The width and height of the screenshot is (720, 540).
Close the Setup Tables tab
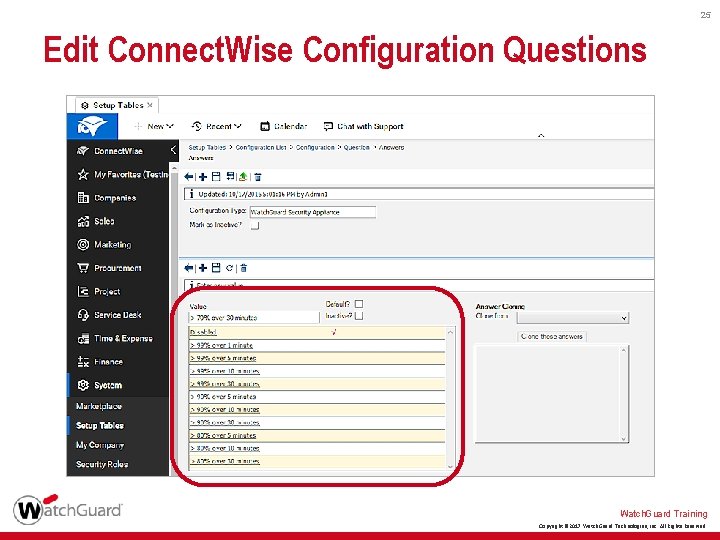pos(150,105)
